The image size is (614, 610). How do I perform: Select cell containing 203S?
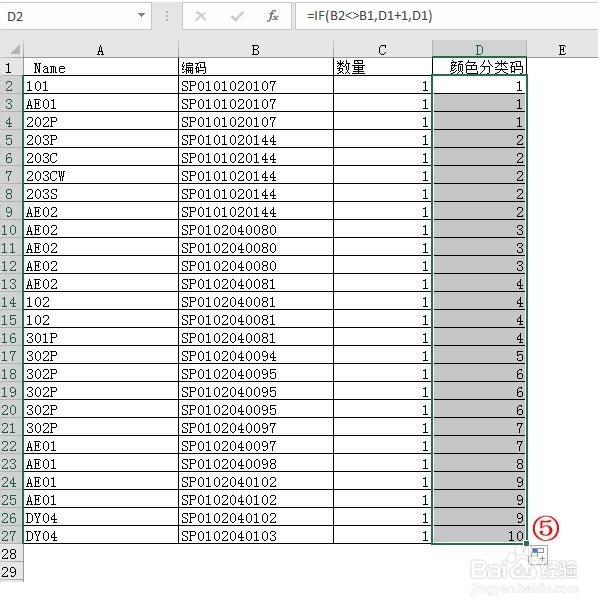(101, 193)
